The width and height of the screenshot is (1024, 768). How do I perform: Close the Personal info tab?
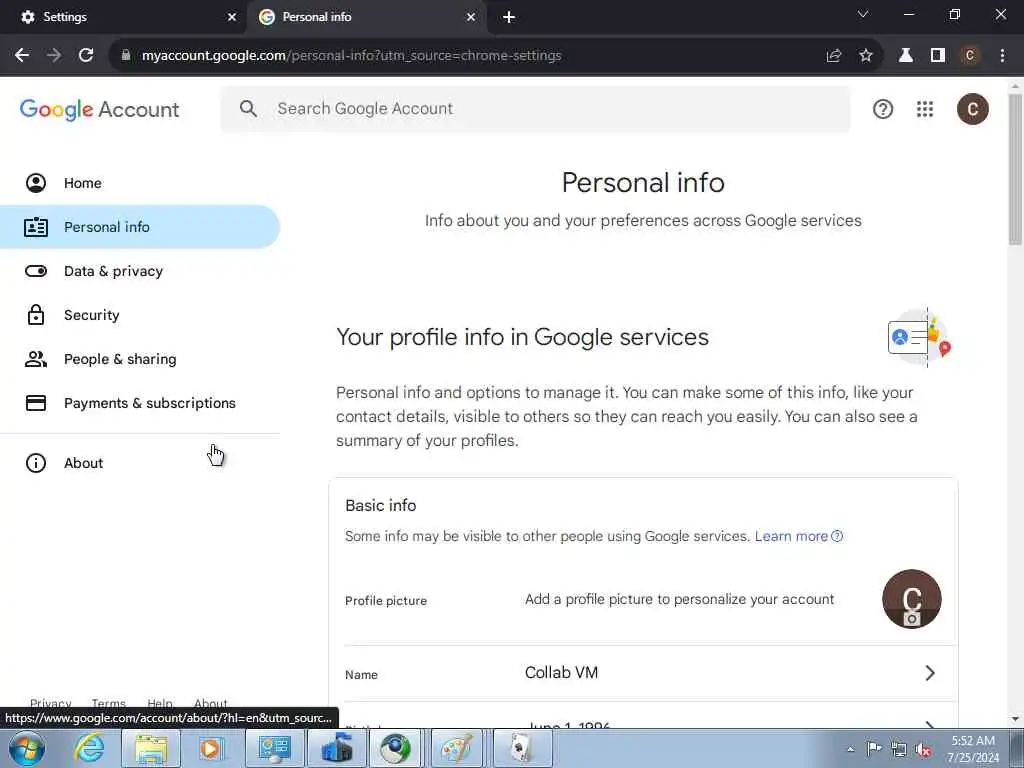click(x=471, y=17)
